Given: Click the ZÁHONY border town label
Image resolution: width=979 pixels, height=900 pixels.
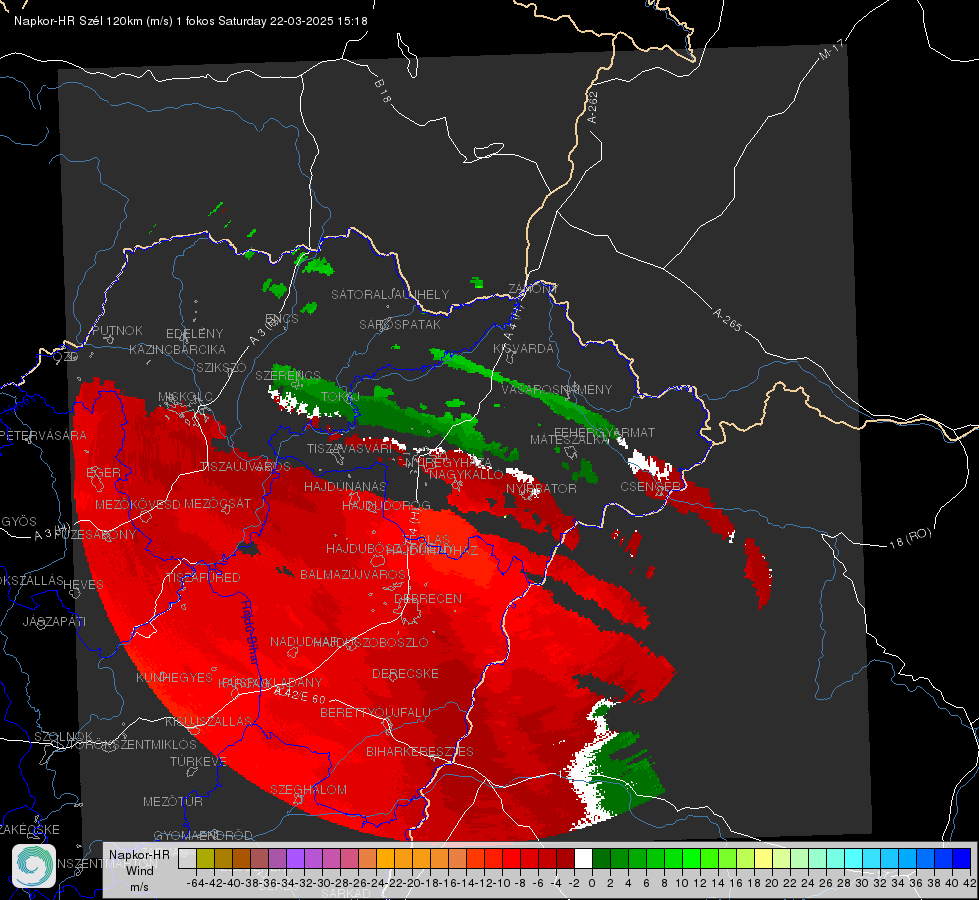Looking at the screenshot, I should (533, 289).
